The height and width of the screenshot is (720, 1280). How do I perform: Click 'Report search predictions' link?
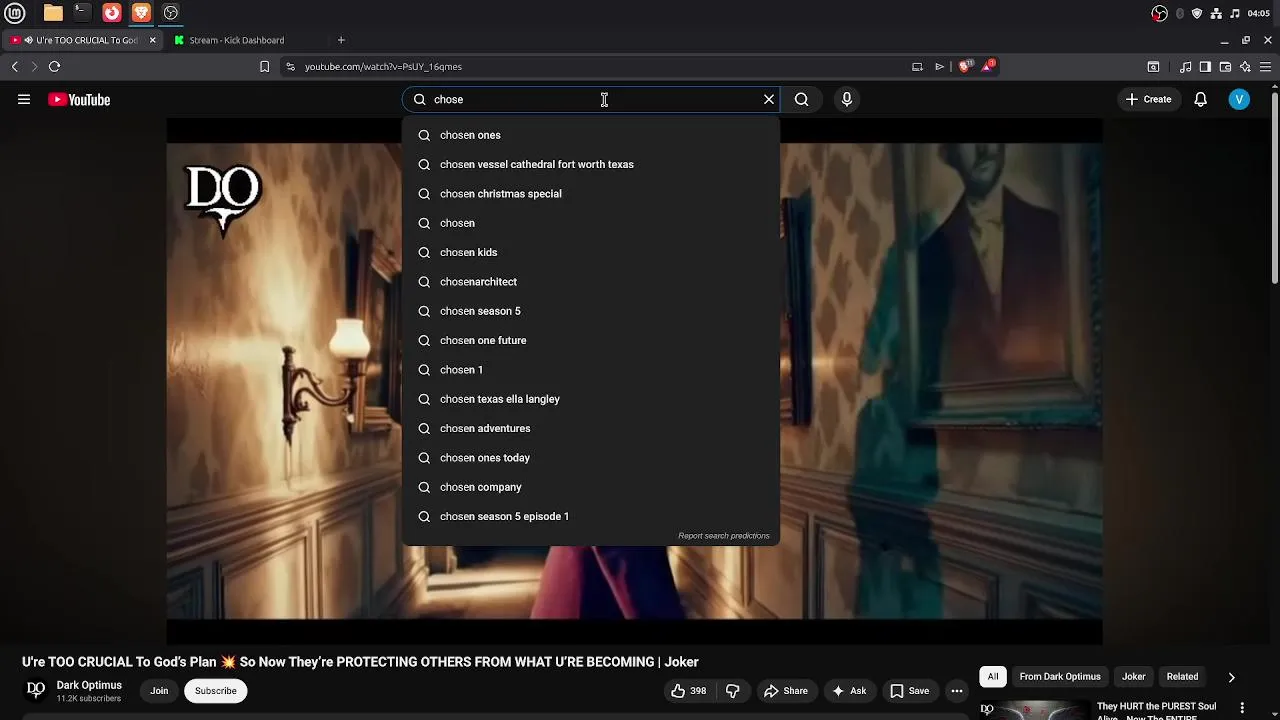click(x=724, y=536)
